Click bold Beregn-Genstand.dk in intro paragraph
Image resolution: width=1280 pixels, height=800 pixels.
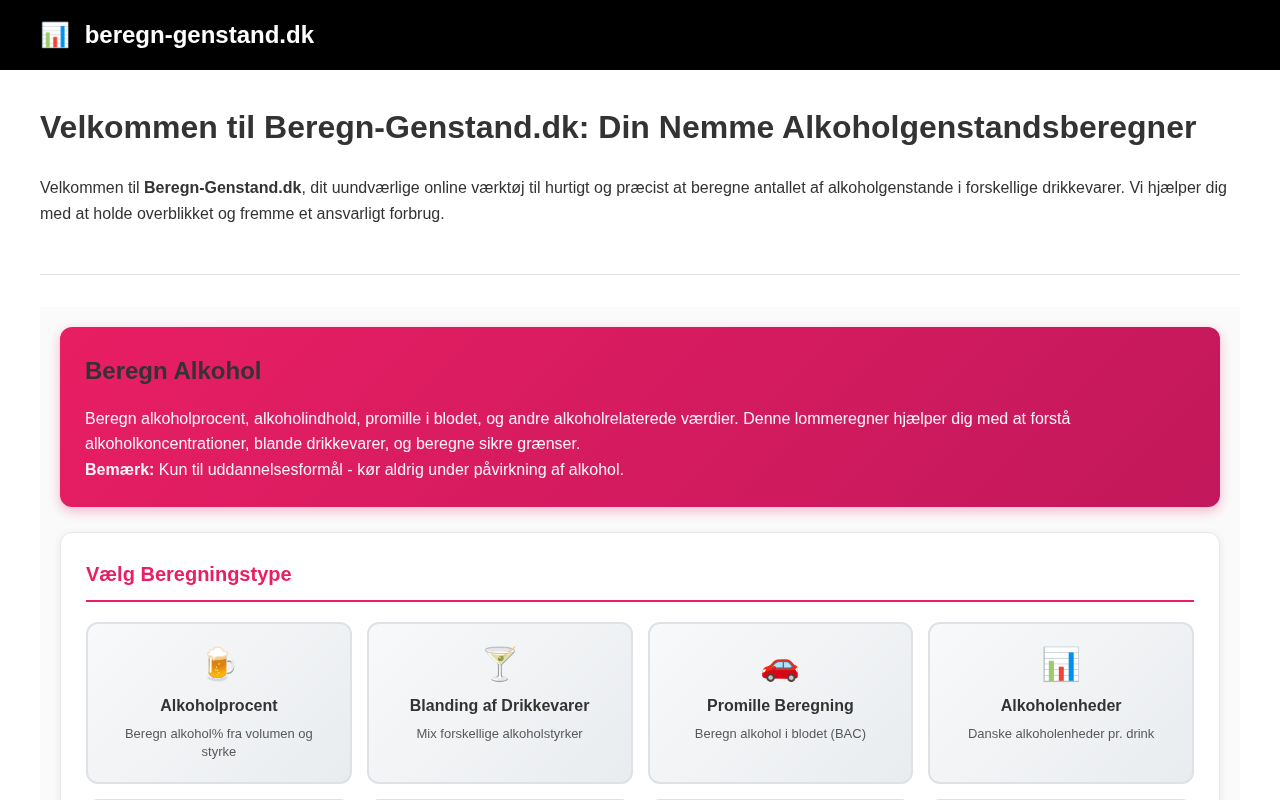[222, 187]
